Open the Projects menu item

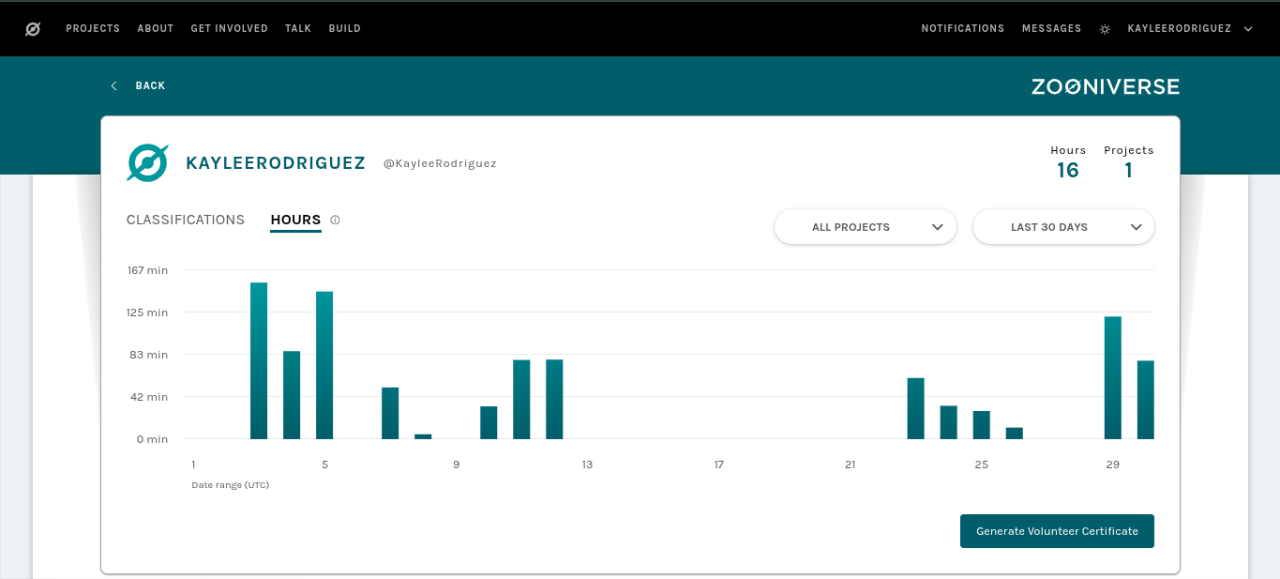(x=93, y=29)
